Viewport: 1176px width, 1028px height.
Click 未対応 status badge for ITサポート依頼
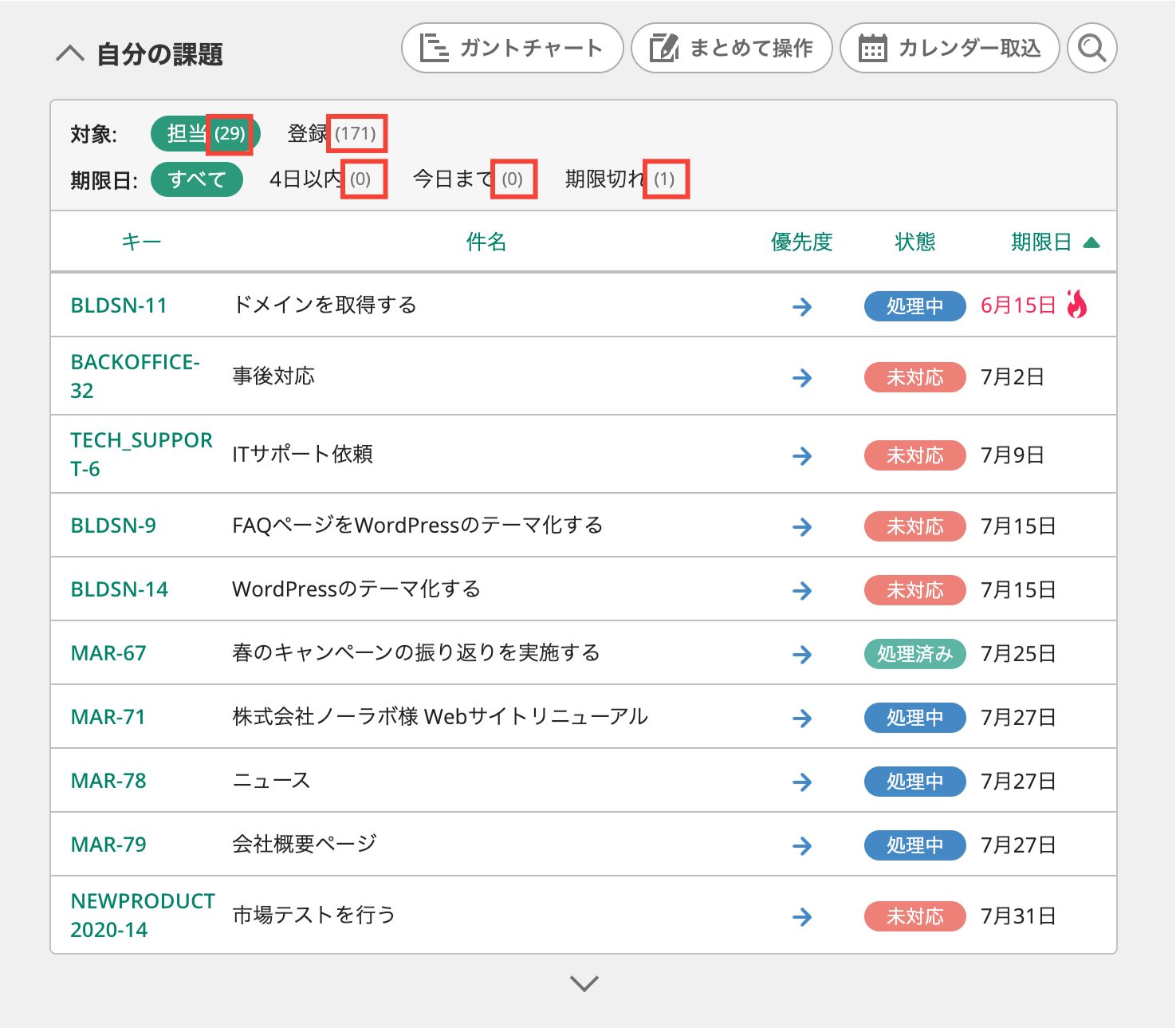pyautogui.click(x=915, y=455)
